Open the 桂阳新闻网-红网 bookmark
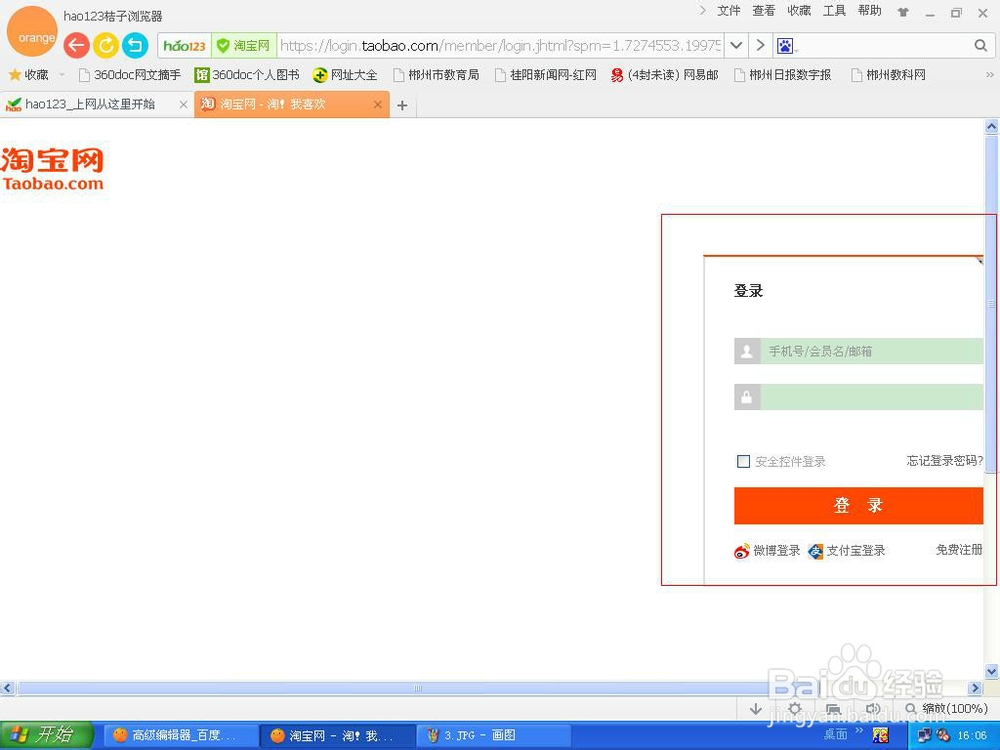This screenshot has width=1000, height=750. pyautogui.click(x=546, y=75)
